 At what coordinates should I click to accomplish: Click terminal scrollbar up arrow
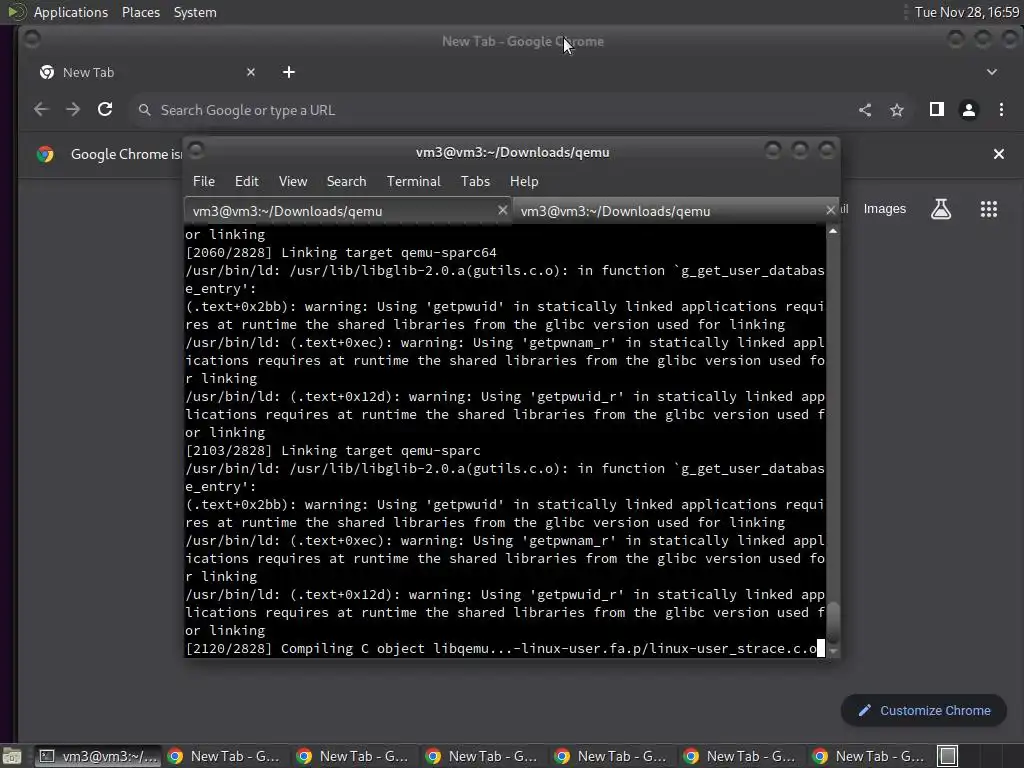click(x=833, y=231)
